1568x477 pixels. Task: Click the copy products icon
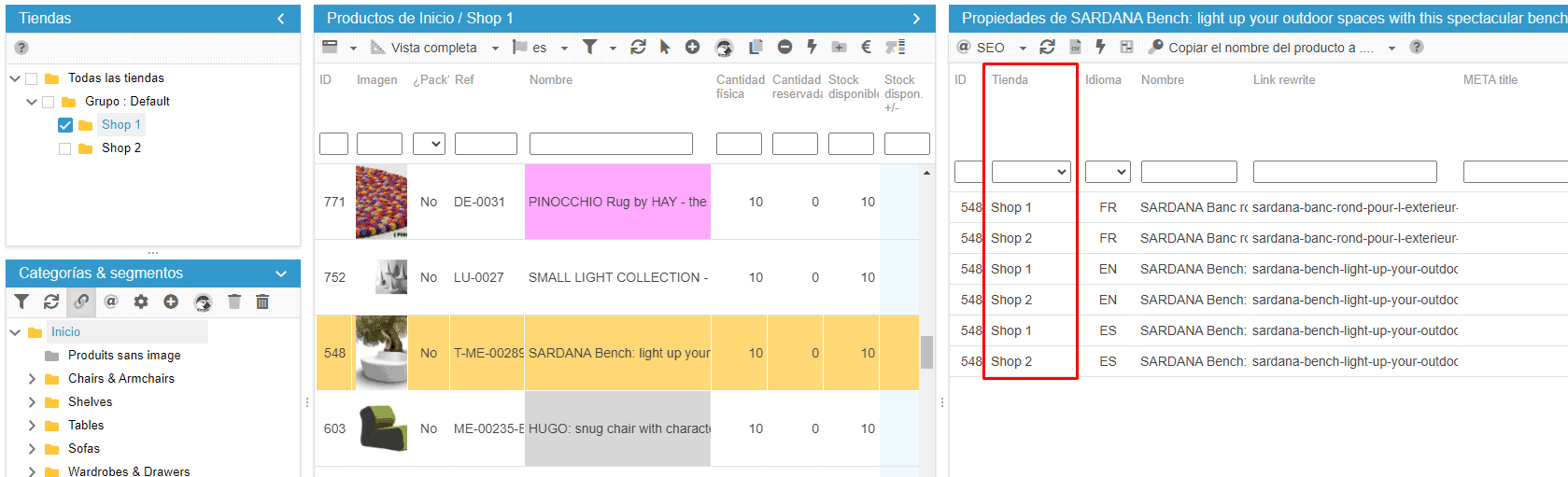pyautogui.click(x=756, y=47)
